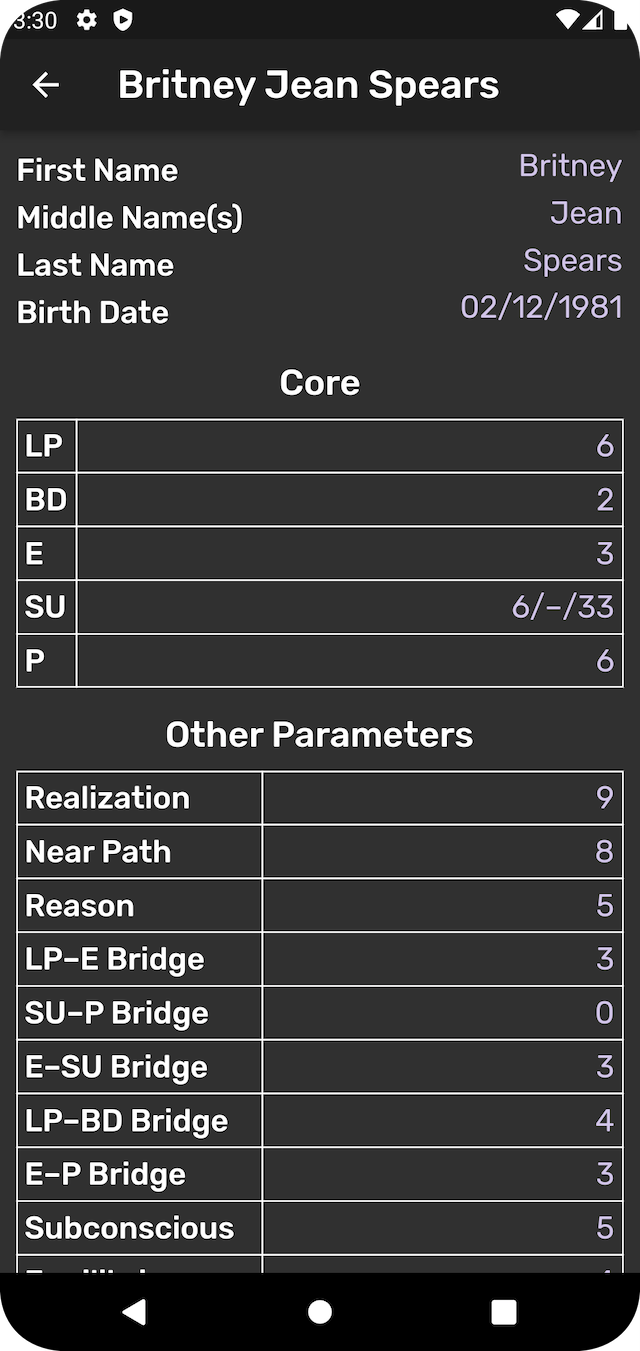
Task: Select the title Britney Jean Spears
Action: 309,85
